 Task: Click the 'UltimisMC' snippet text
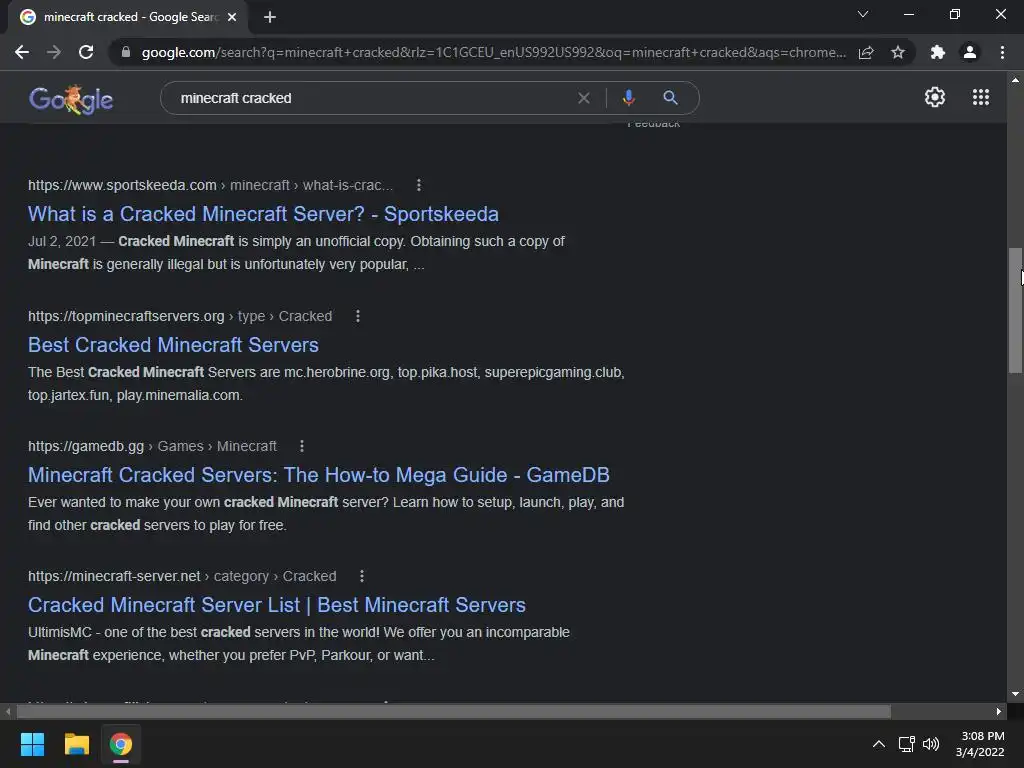tap(60, 632)
